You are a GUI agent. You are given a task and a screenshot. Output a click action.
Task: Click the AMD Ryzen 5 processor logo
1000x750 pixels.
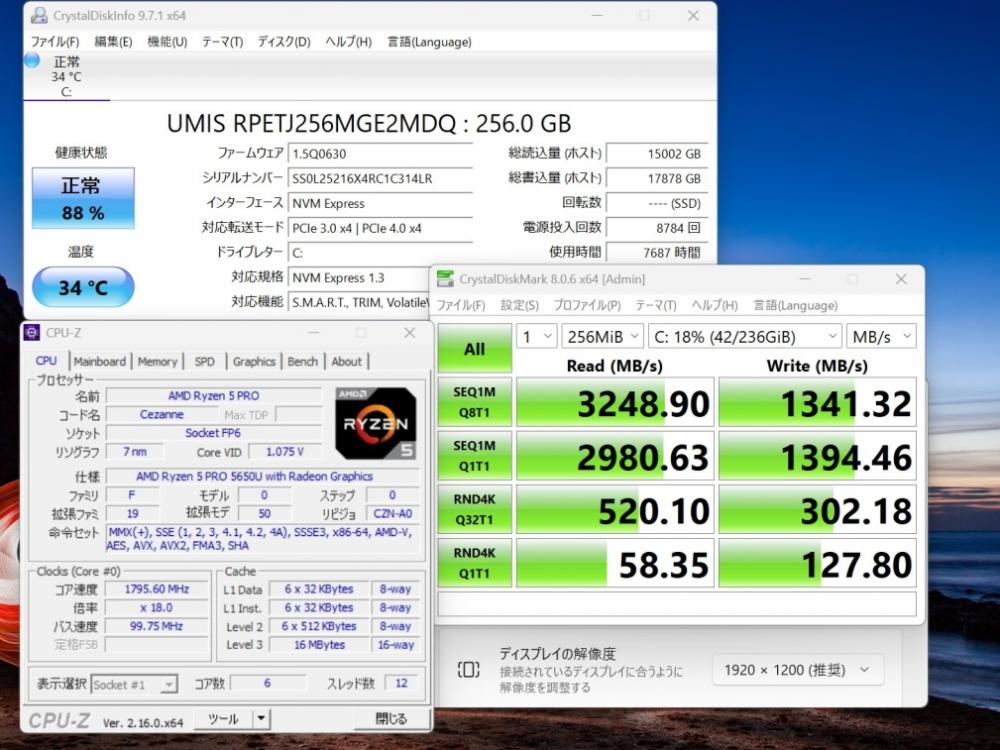376,423
